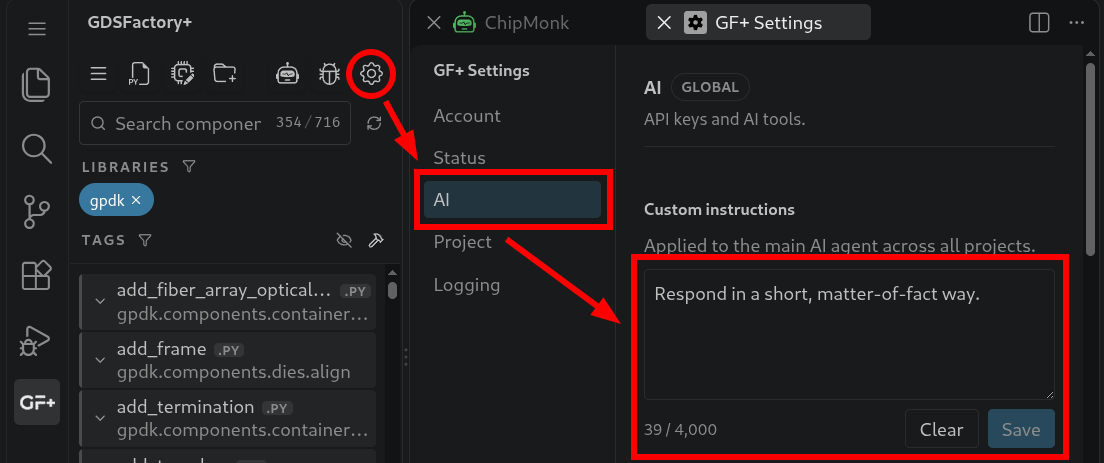The image size is (1104, 463).
Task: Select the AI settings section
Action: [x=512, y=200]
